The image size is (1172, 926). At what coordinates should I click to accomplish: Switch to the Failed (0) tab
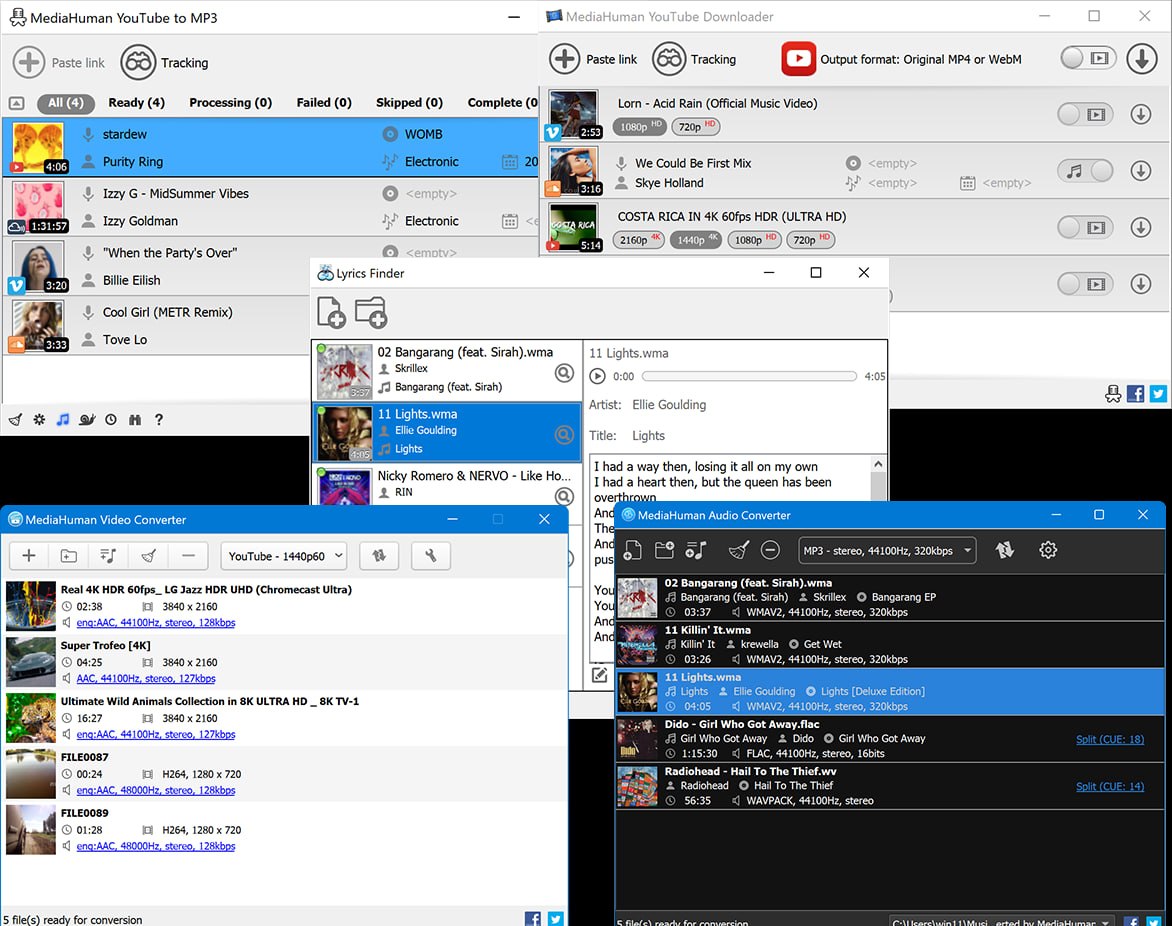point(324,103)
